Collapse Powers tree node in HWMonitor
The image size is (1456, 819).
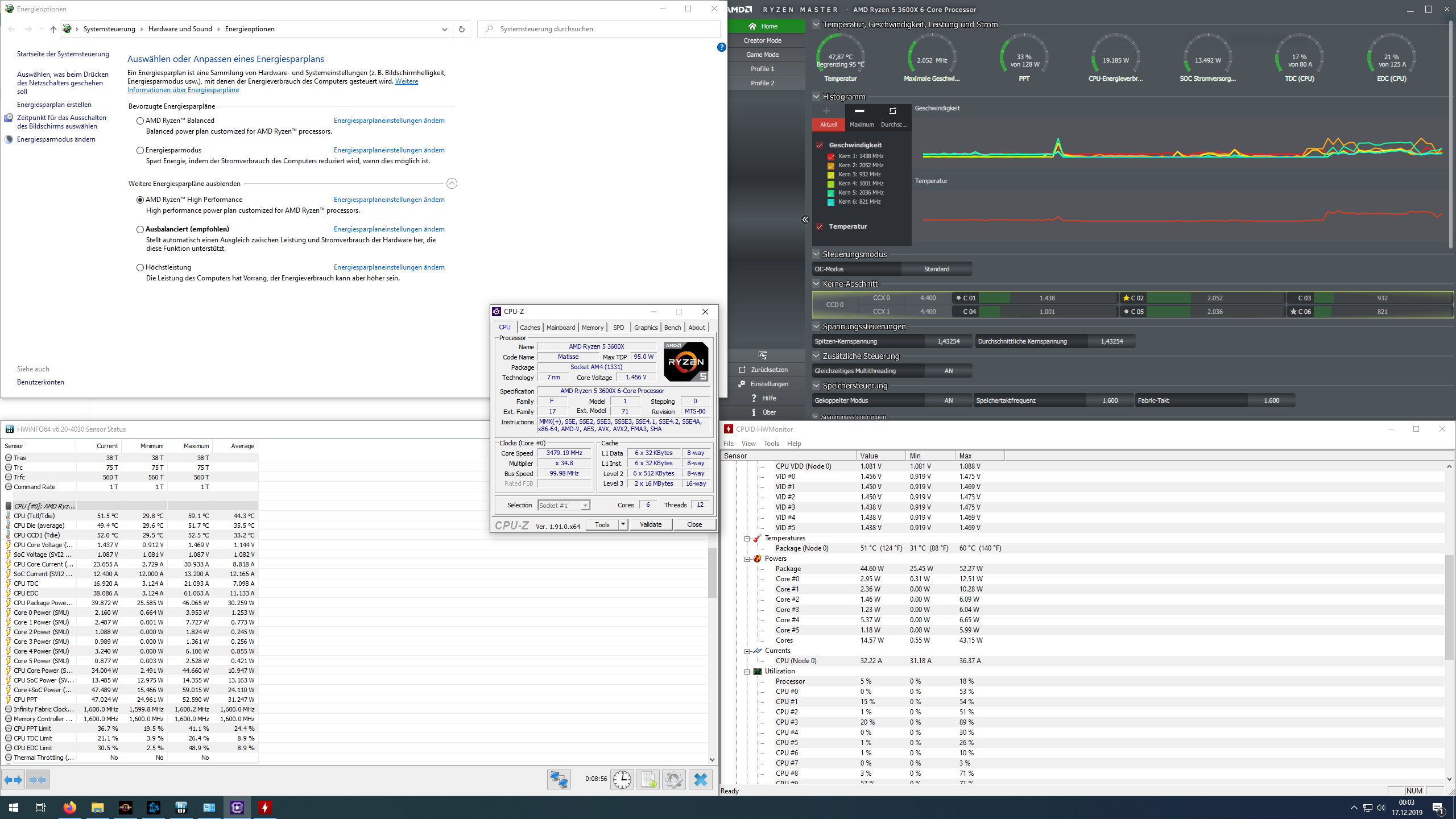747,559
